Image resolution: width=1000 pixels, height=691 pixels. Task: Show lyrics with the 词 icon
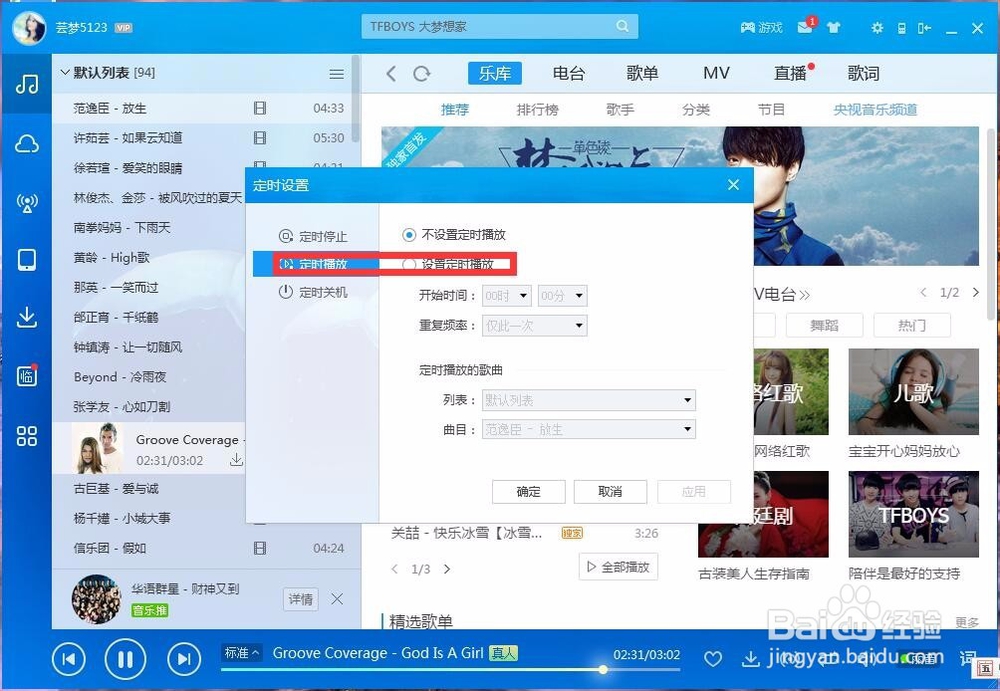pyautogui.click(x=966, y=659)
